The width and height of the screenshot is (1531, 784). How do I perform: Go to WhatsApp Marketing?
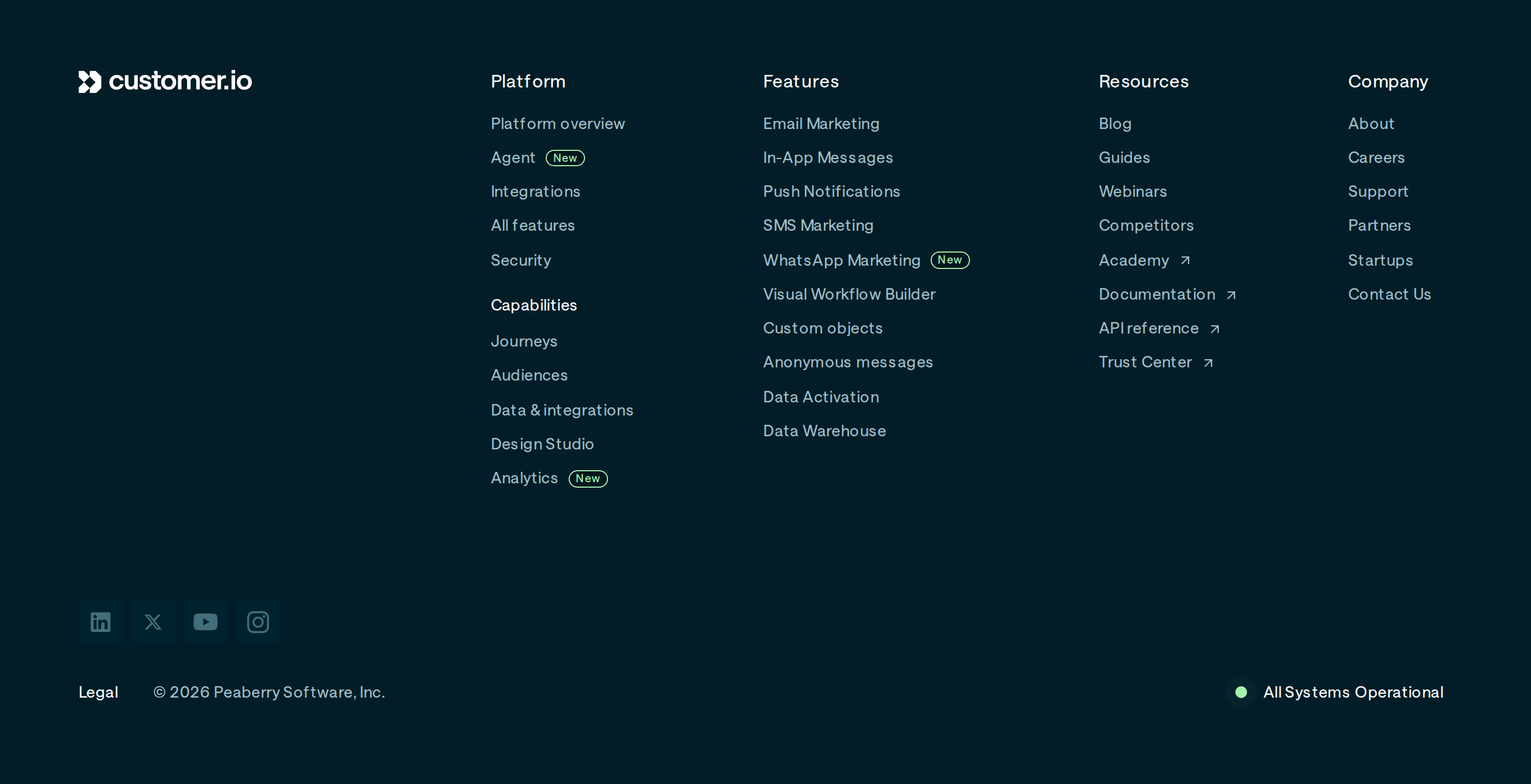(x=842, y=260)
